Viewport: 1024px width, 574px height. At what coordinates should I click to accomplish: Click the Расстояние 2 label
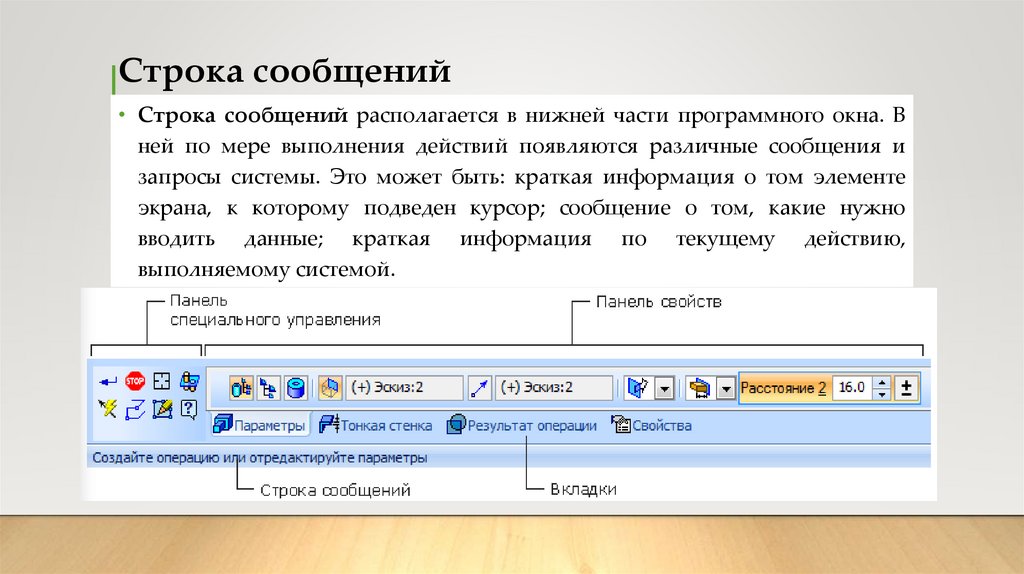783,388
